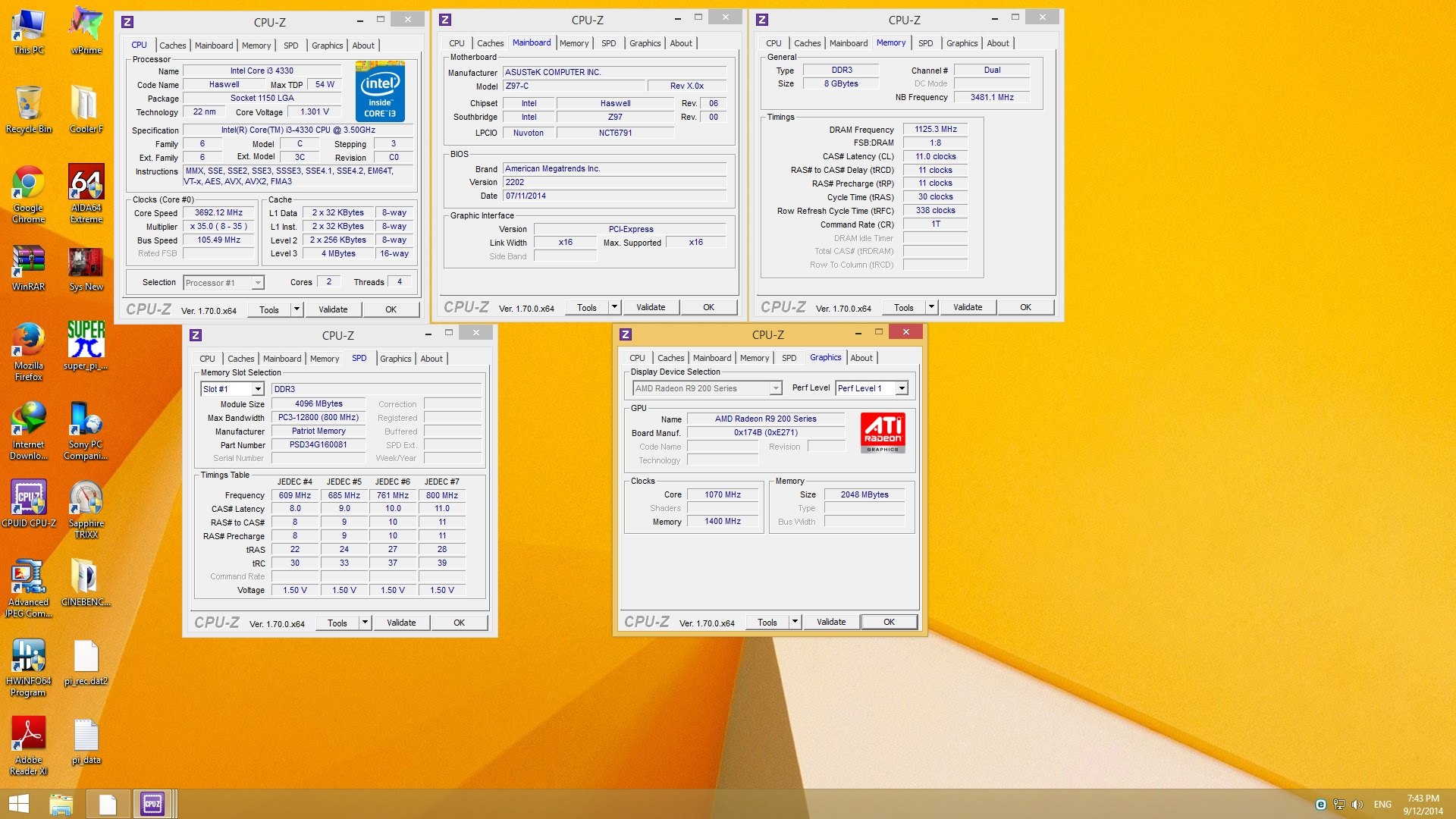The height and width of the screenshot is (819, 1456).
Task: Select Memory tab in Mainboard tab window
Action: pos(574,43)
